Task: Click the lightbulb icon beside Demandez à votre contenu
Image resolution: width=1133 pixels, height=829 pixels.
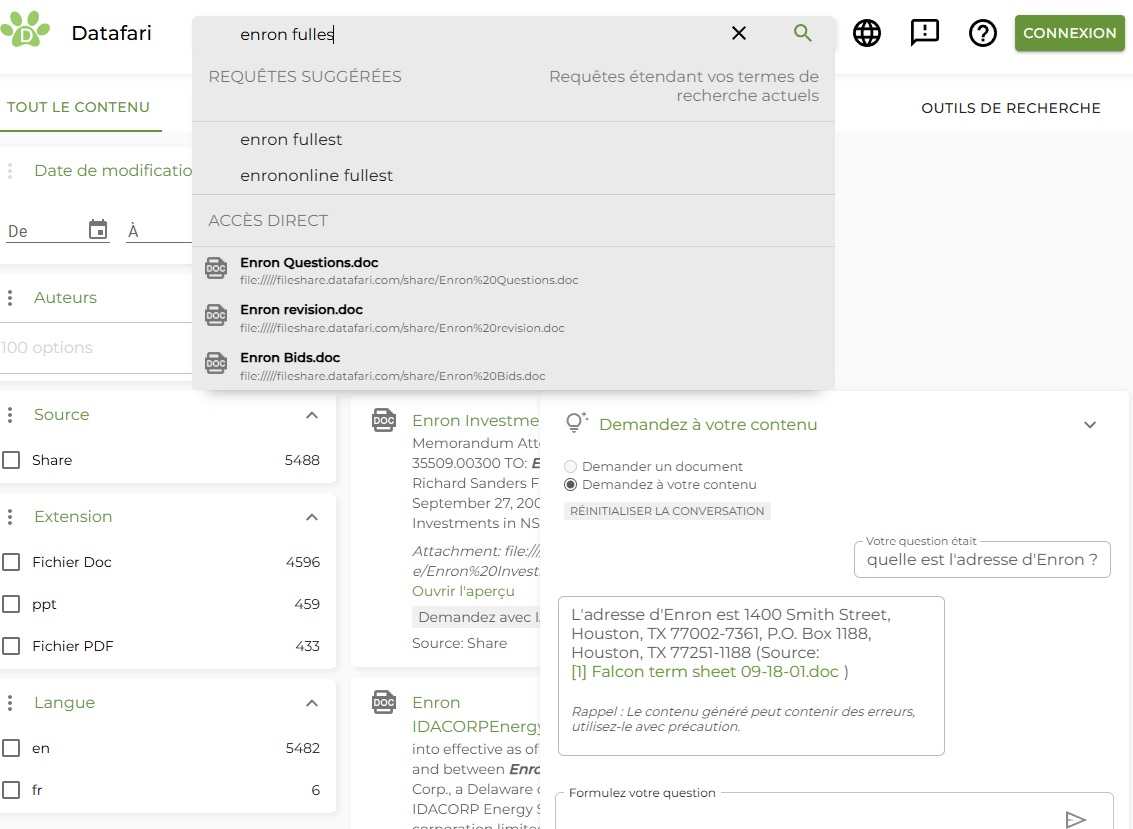Action: coord(576,423)
